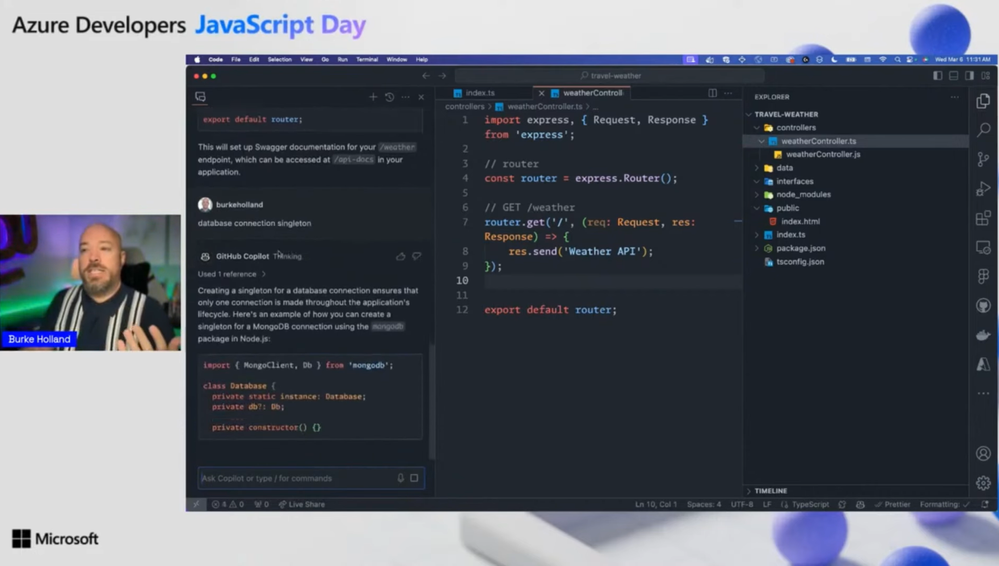Toggle Formatting checkmark in status bar
The width and height of the screenshot is (999, 566).
coord(945,504)
